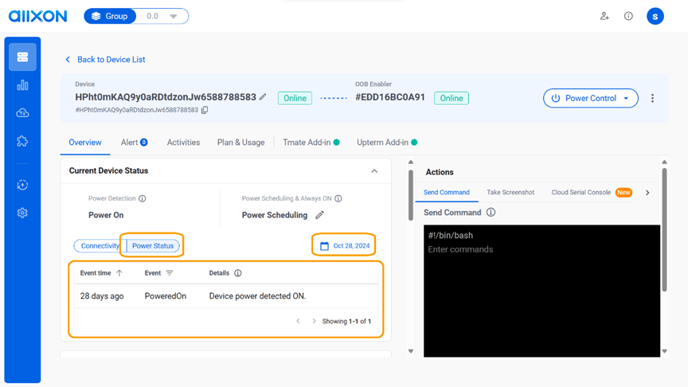This screenshot has width=688, height=387.
Task: Open the Event column filter icon
Action: [170, 273]
